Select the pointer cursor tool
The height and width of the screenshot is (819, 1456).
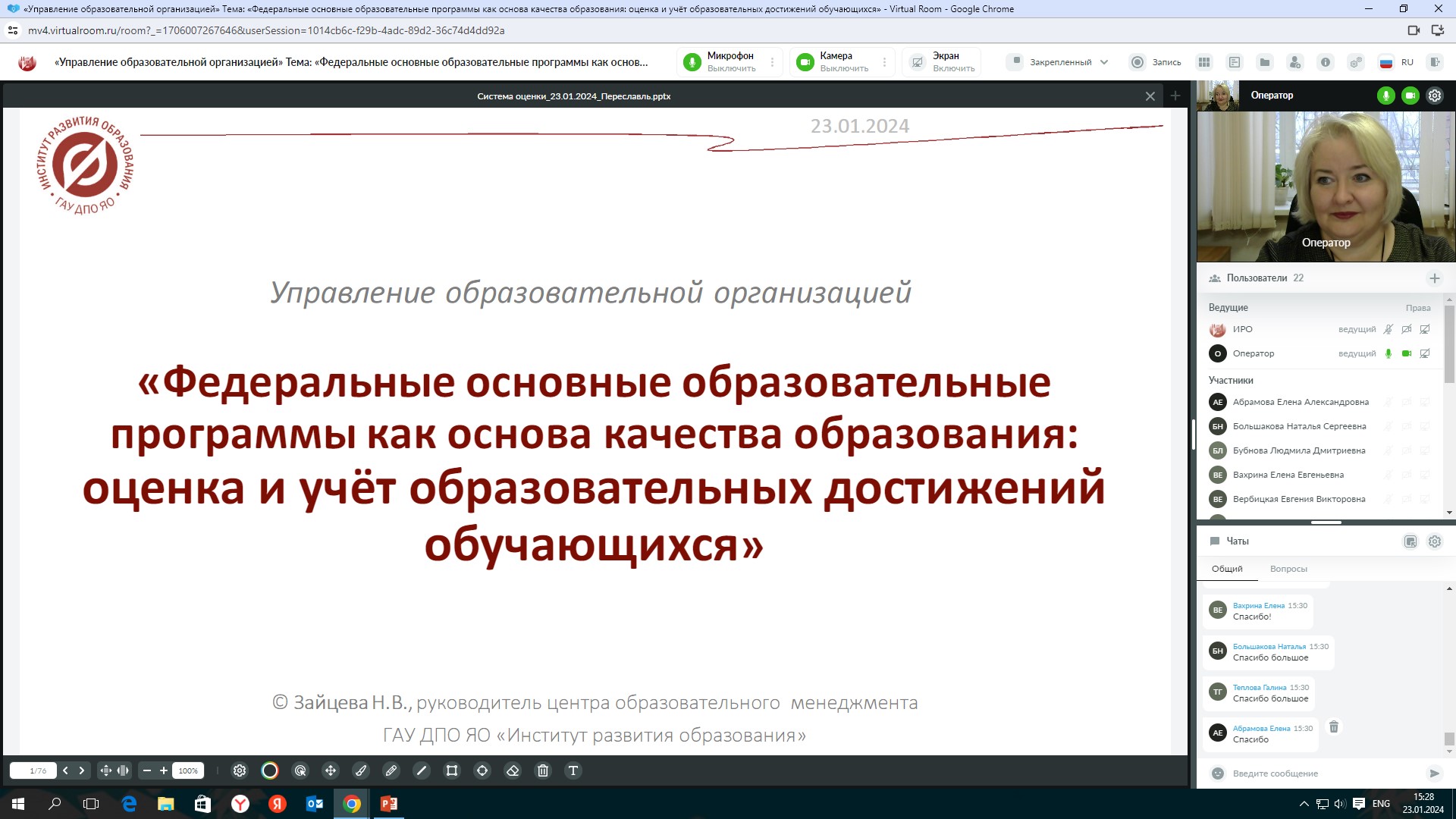tap(300, 770)
